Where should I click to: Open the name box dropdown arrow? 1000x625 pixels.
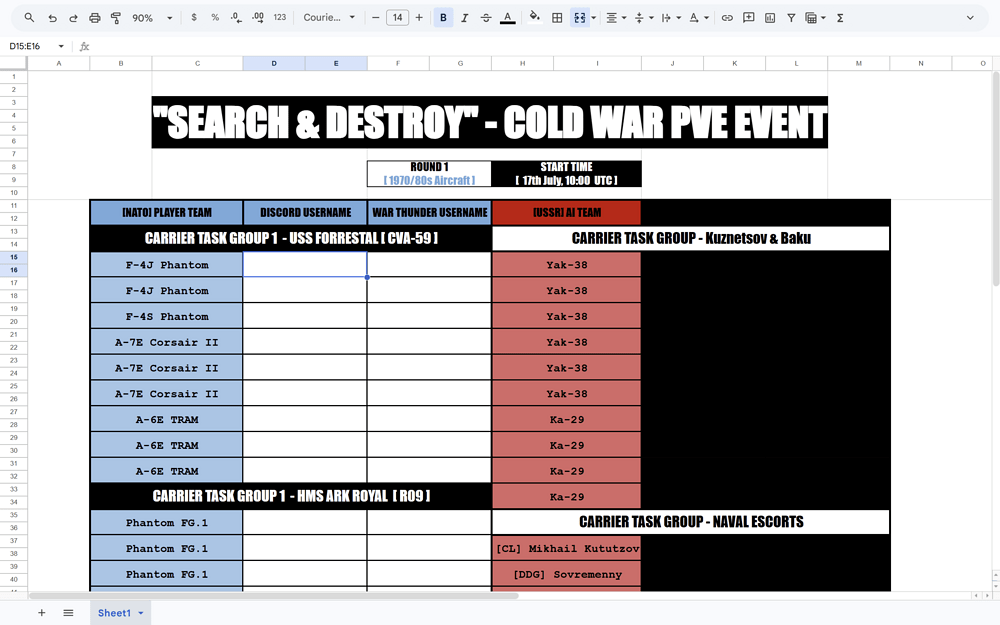[61, 46]
